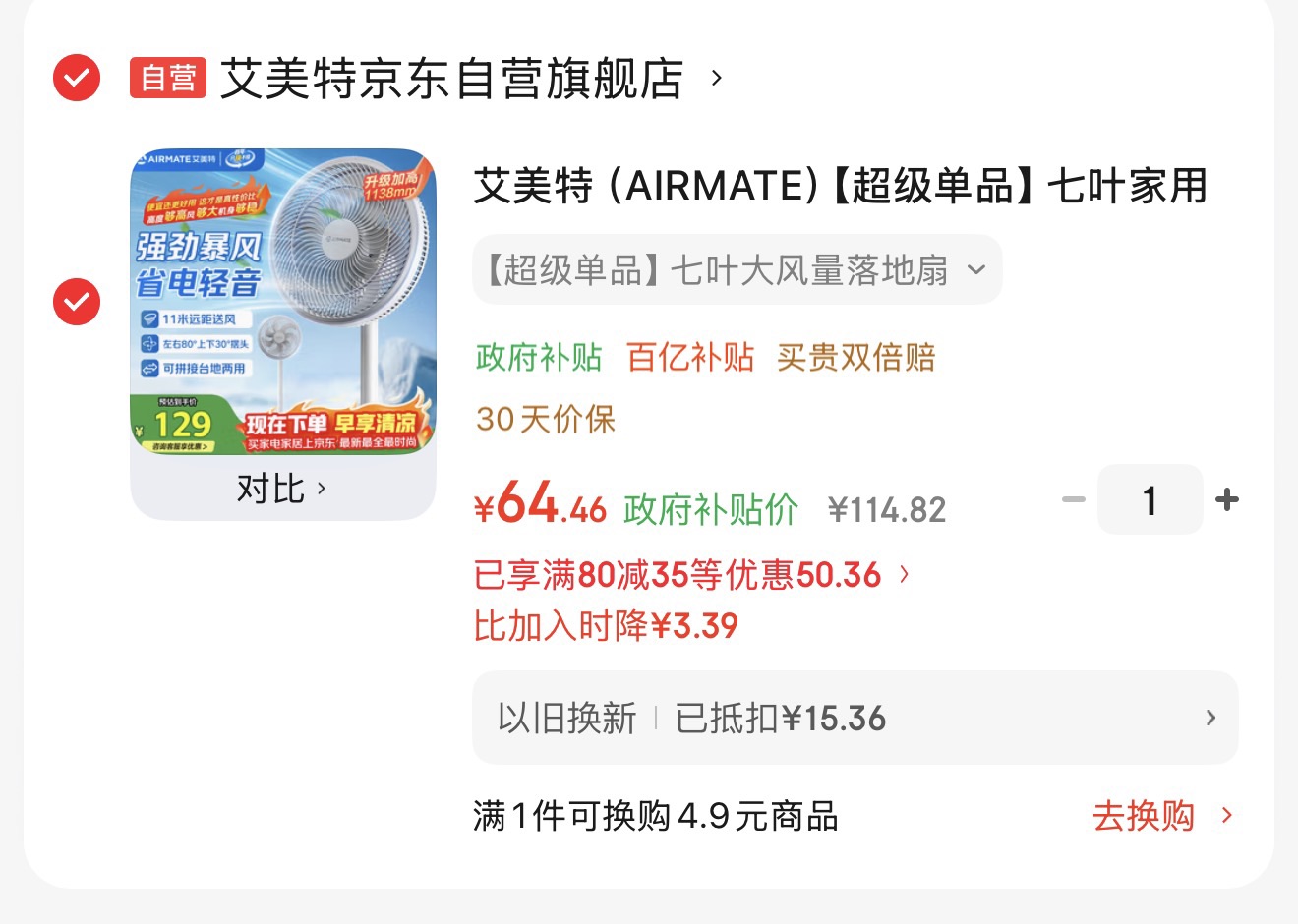The height and width of the screenshot is (924, 1298).
Task: Tap the 30天价保 tag
Action: click(546, 420)
